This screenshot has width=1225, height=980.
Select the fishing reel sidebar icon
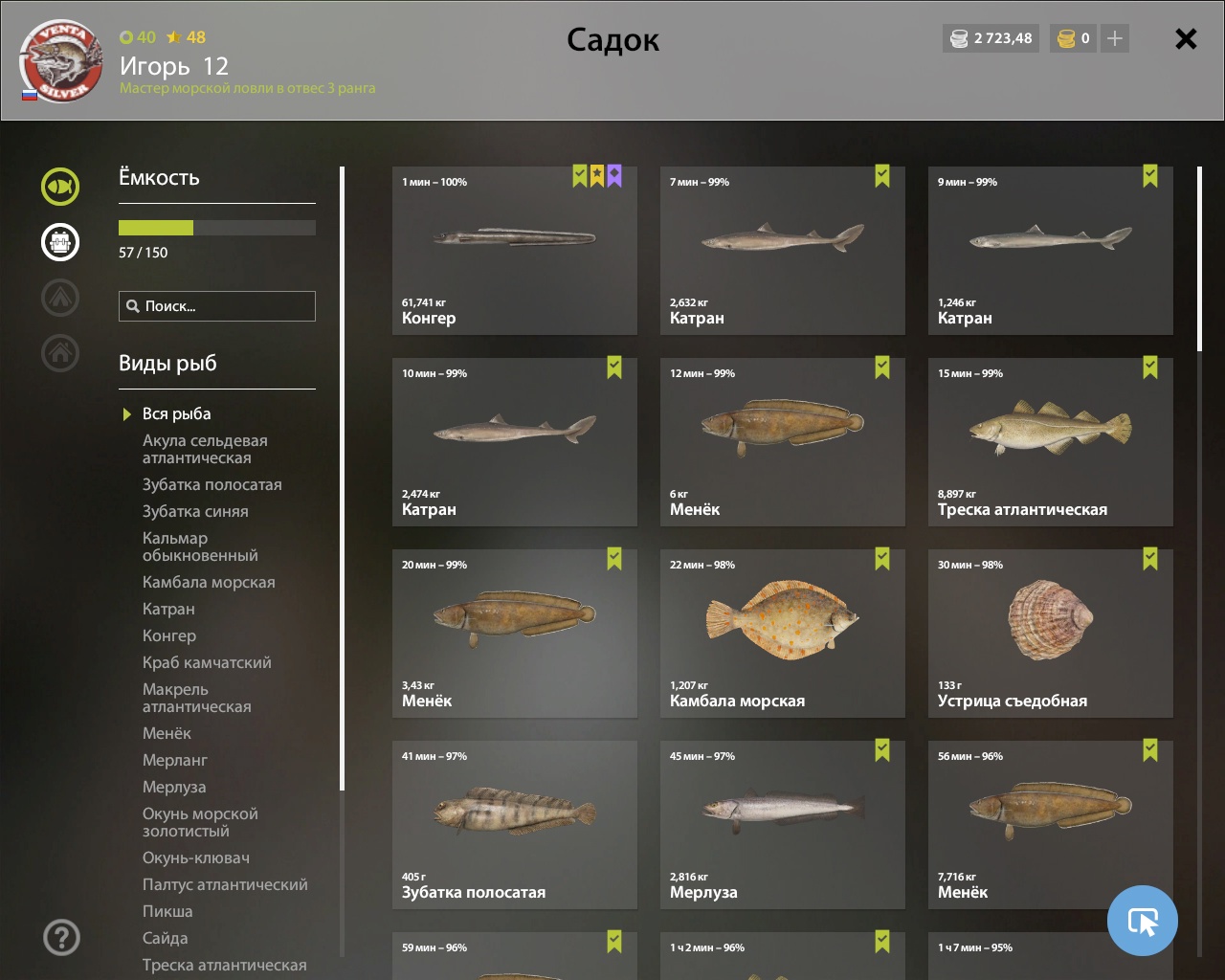60,242
